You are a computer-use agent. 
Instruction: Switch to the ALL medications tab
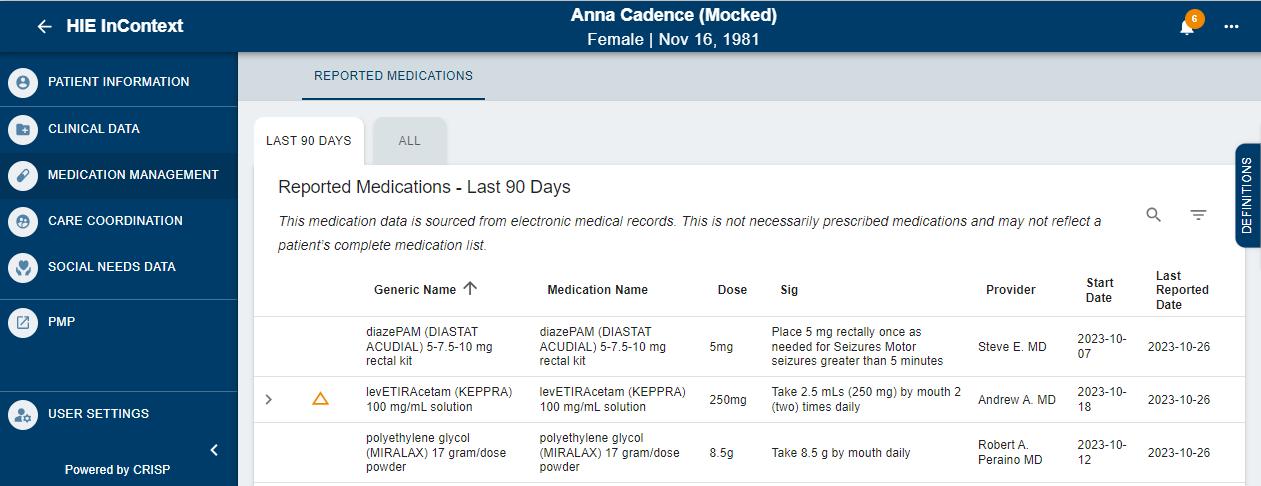(409, 141)
